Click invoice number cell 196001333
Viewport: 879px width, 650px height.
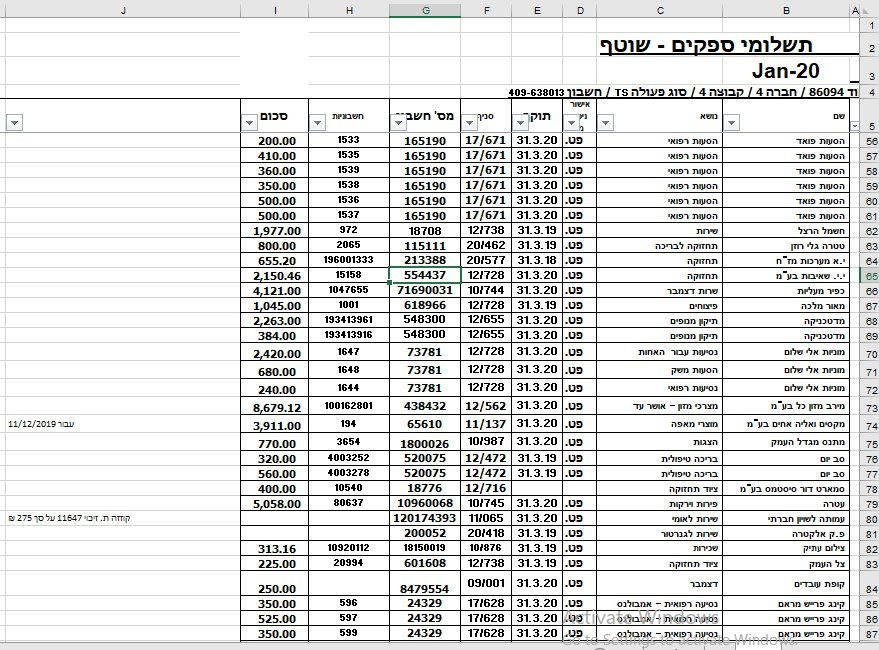pyautogui.click(x=348, y=260)
